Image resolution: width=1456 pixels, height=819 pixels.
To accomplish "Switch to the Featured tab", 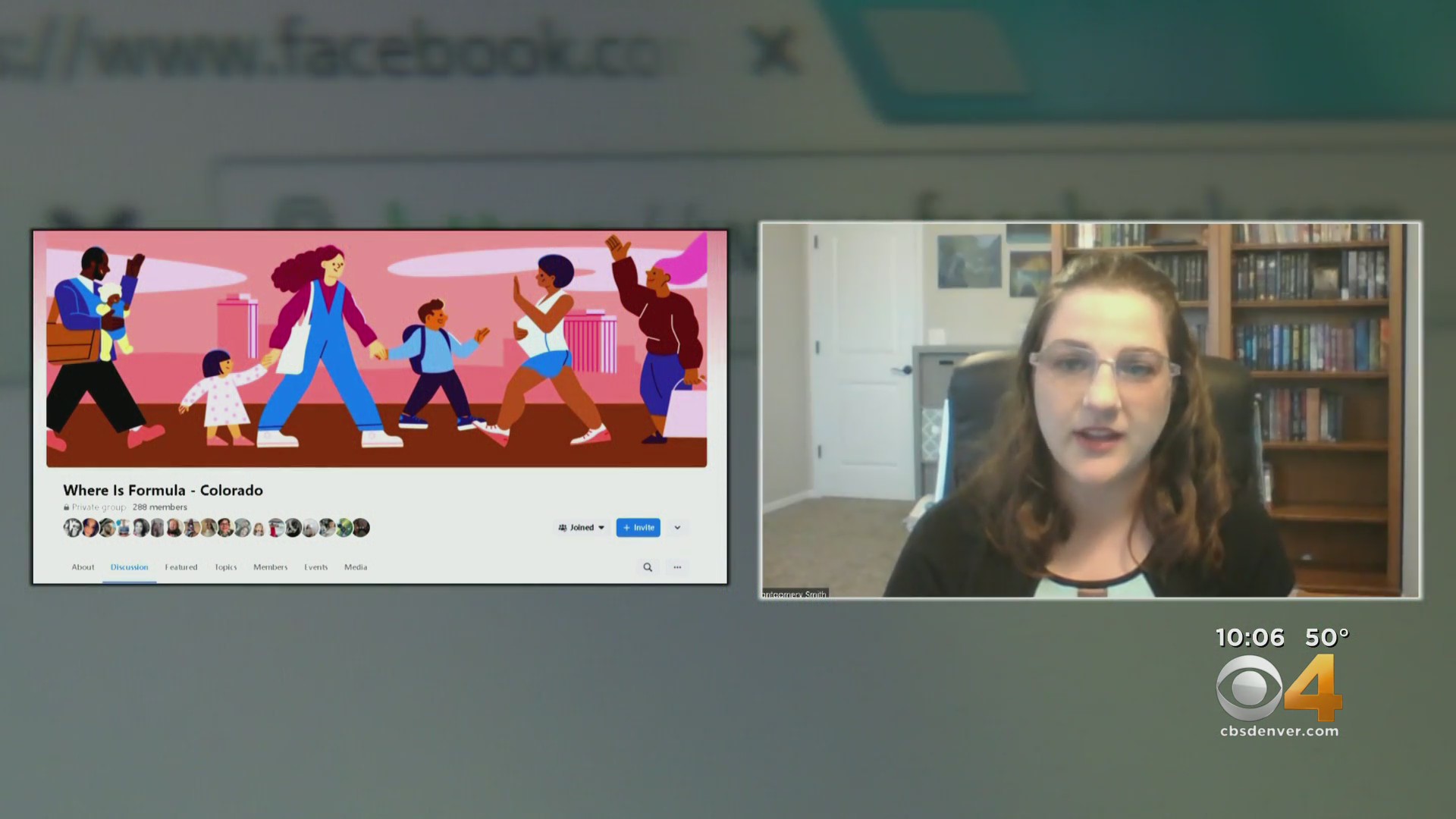I will coord(181,567).
